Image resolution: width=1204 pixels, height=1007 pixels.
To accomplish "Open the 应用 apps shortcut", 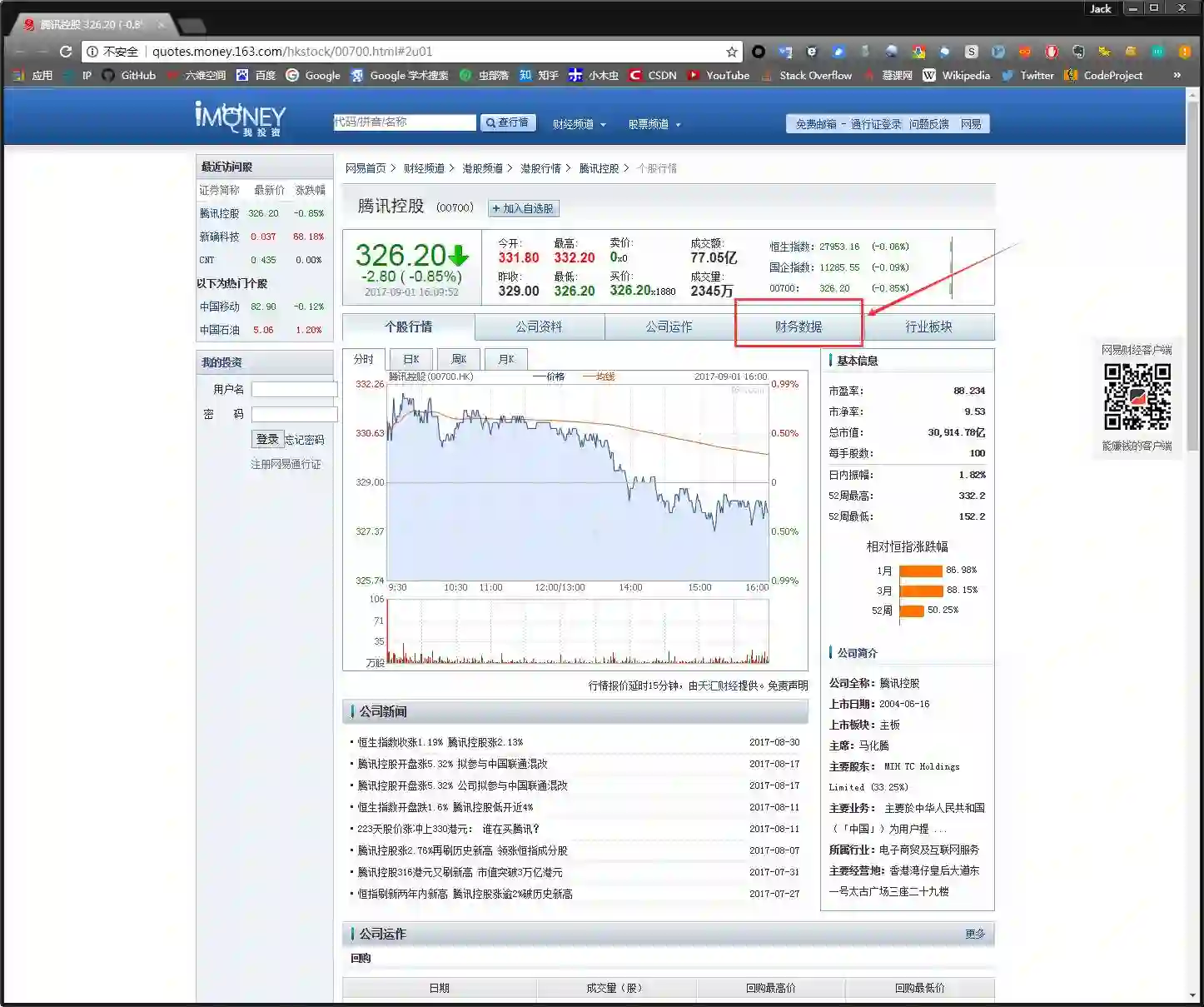I will (x=33, y=75).
